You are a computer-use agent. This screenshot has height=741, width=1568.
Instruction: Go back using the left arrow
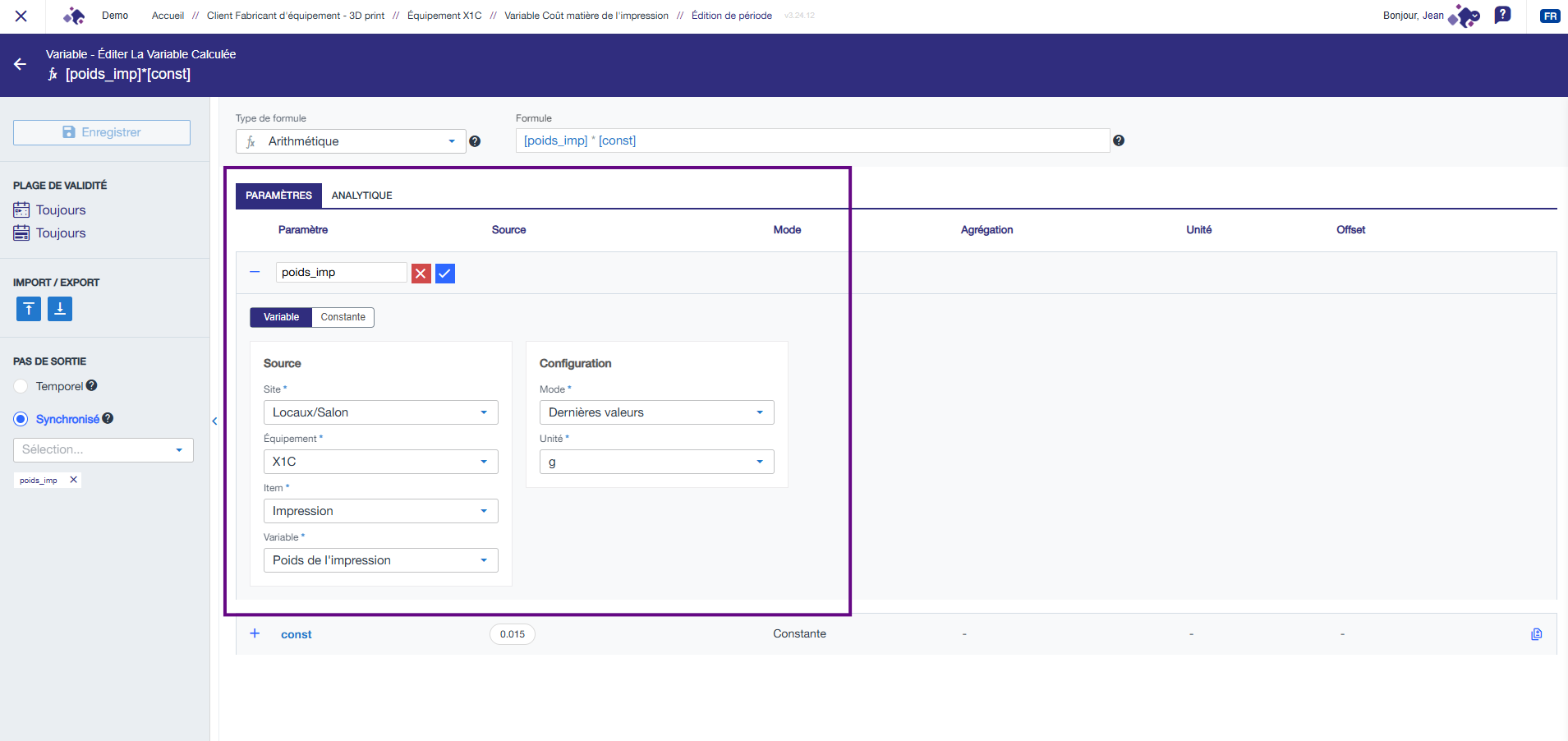(21, 64)
